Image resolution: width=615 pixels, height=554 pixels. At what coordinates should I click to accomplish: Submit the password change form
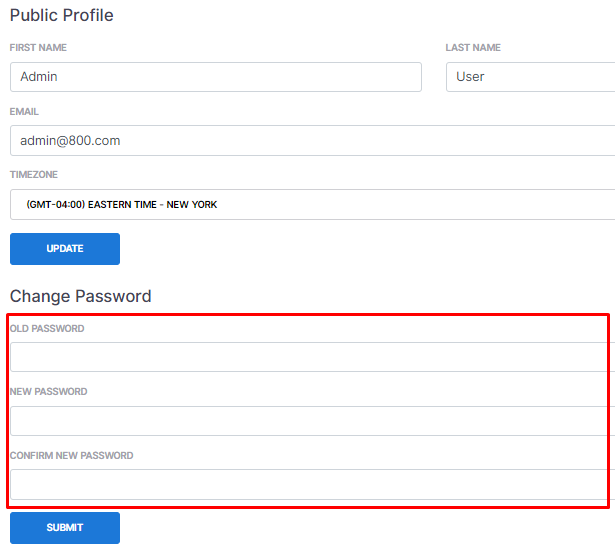(x=65, y=528)
